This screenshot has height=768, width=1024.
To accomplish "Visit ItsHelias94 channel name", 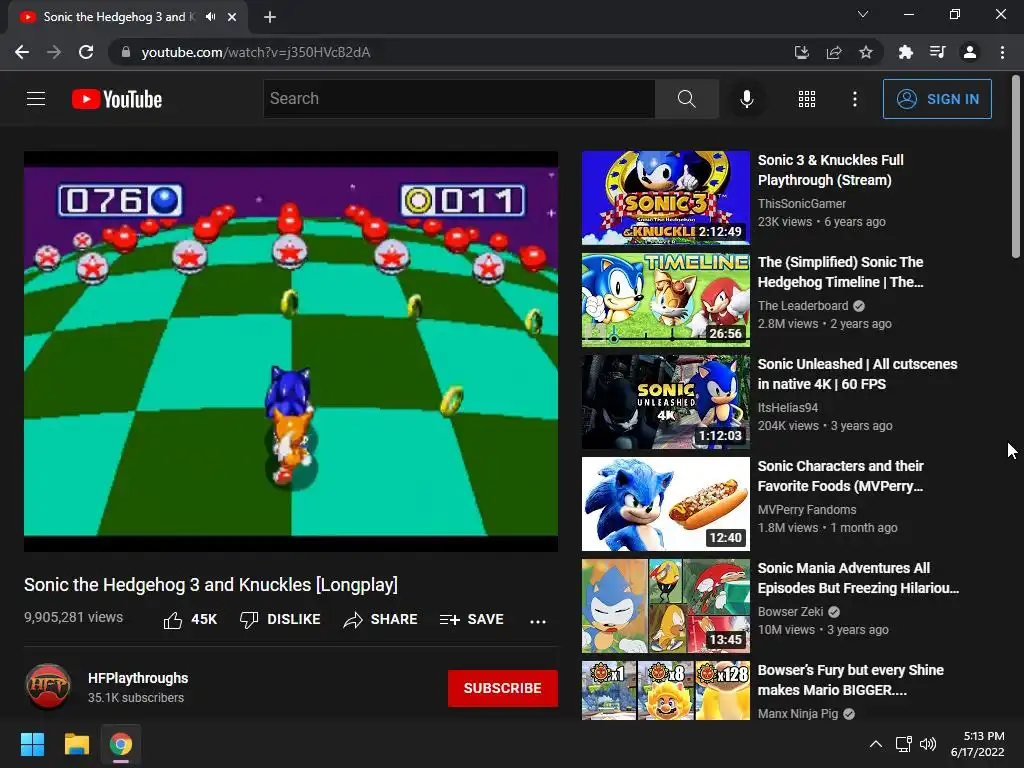I will pyautogui.click(x=788, y=408).
